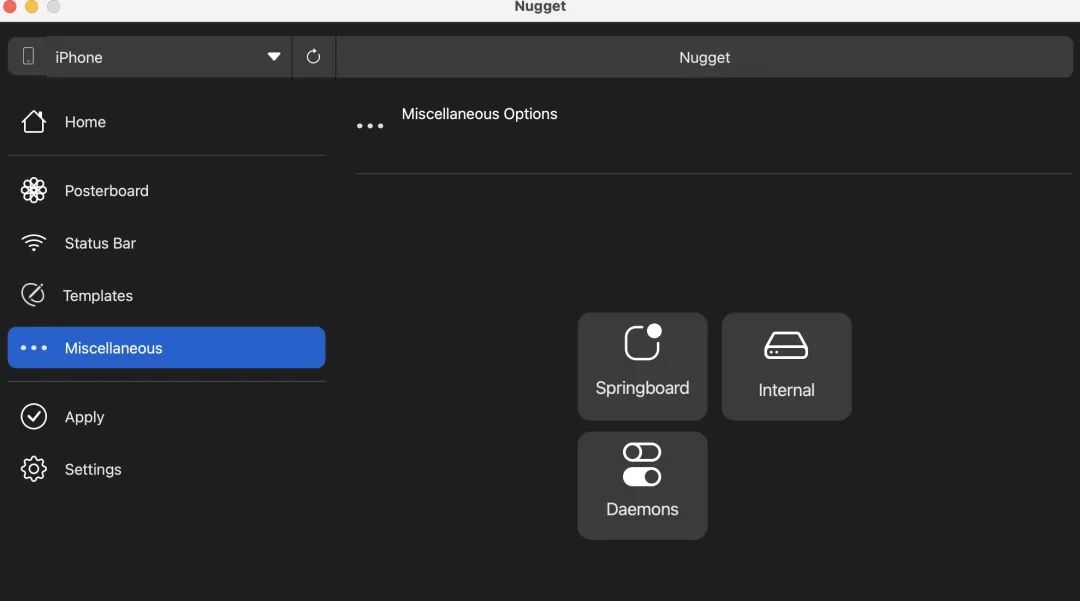
Task: Click the Miscellaneous Options heading text
Action: coord(479,114)
